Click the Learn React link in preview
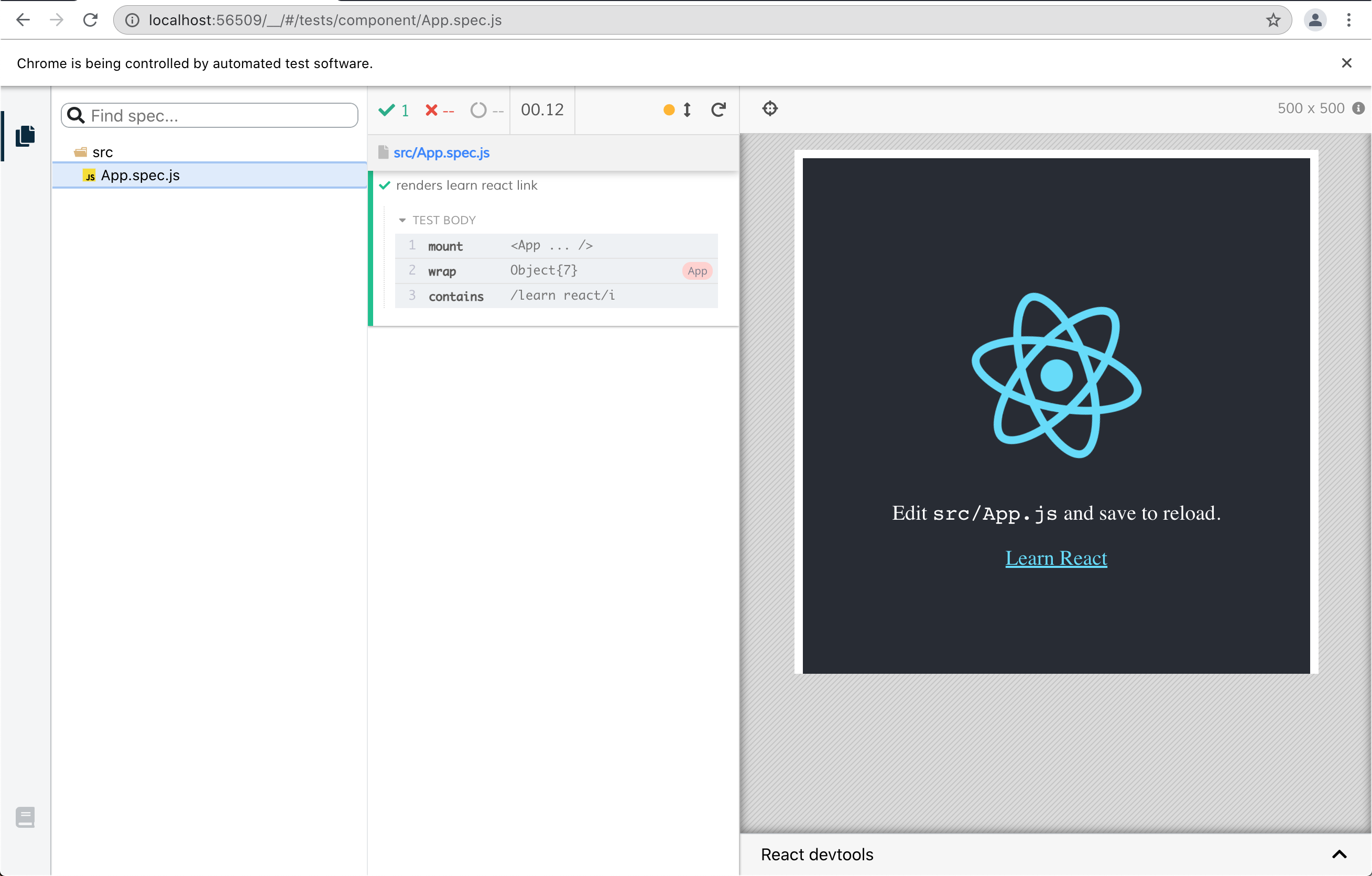 1057,557
